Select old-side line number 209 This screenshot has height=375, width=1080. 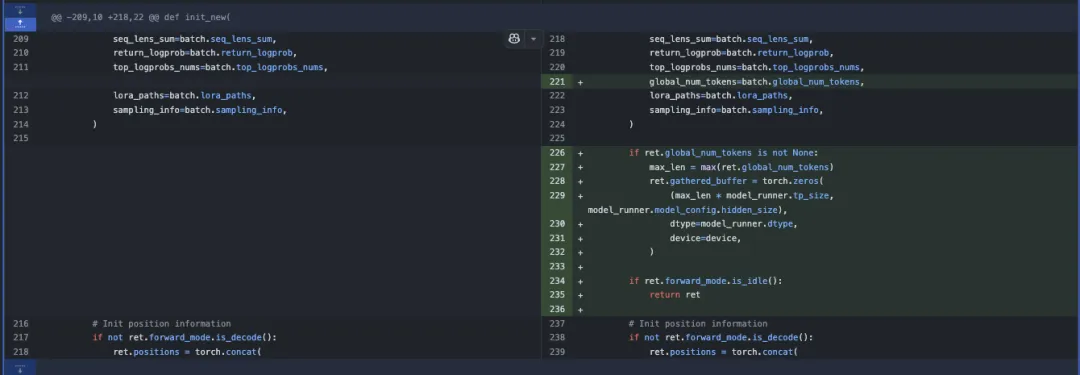click(x=21, y=39)
